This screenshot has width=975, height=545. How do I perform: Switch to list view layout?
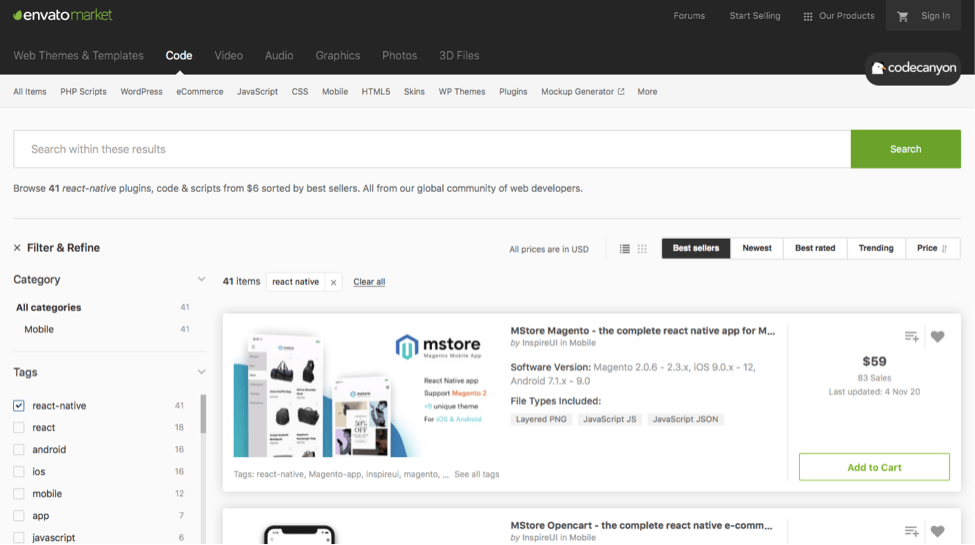click(x=624, y=249)
